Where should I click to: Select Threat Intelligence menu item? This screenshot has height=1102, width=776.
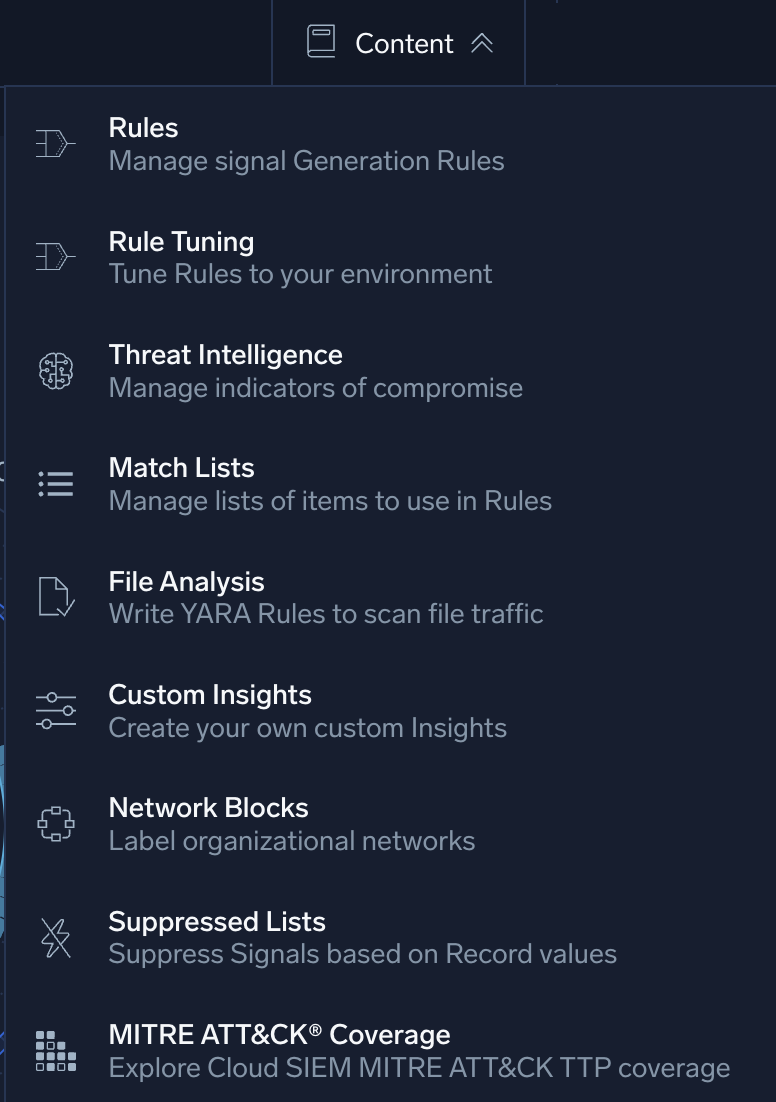click(225, 355)
